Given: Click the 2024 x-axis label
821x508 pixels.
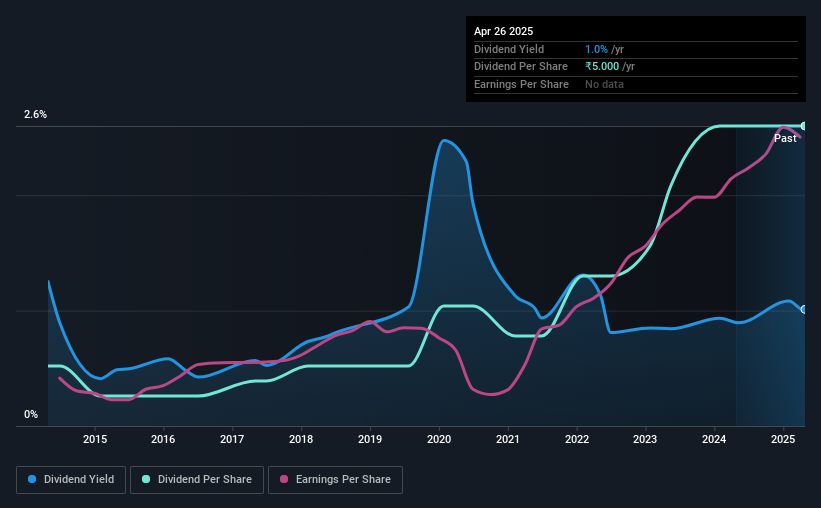Looking at the screenshot, I should click(x=714, y=439).
